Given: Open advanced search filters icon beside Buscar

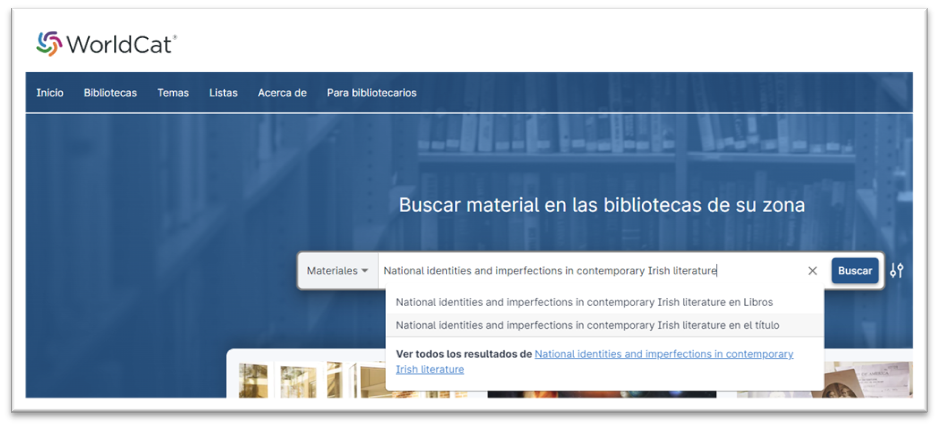Looking at the screenshot, I should (897, 271).
